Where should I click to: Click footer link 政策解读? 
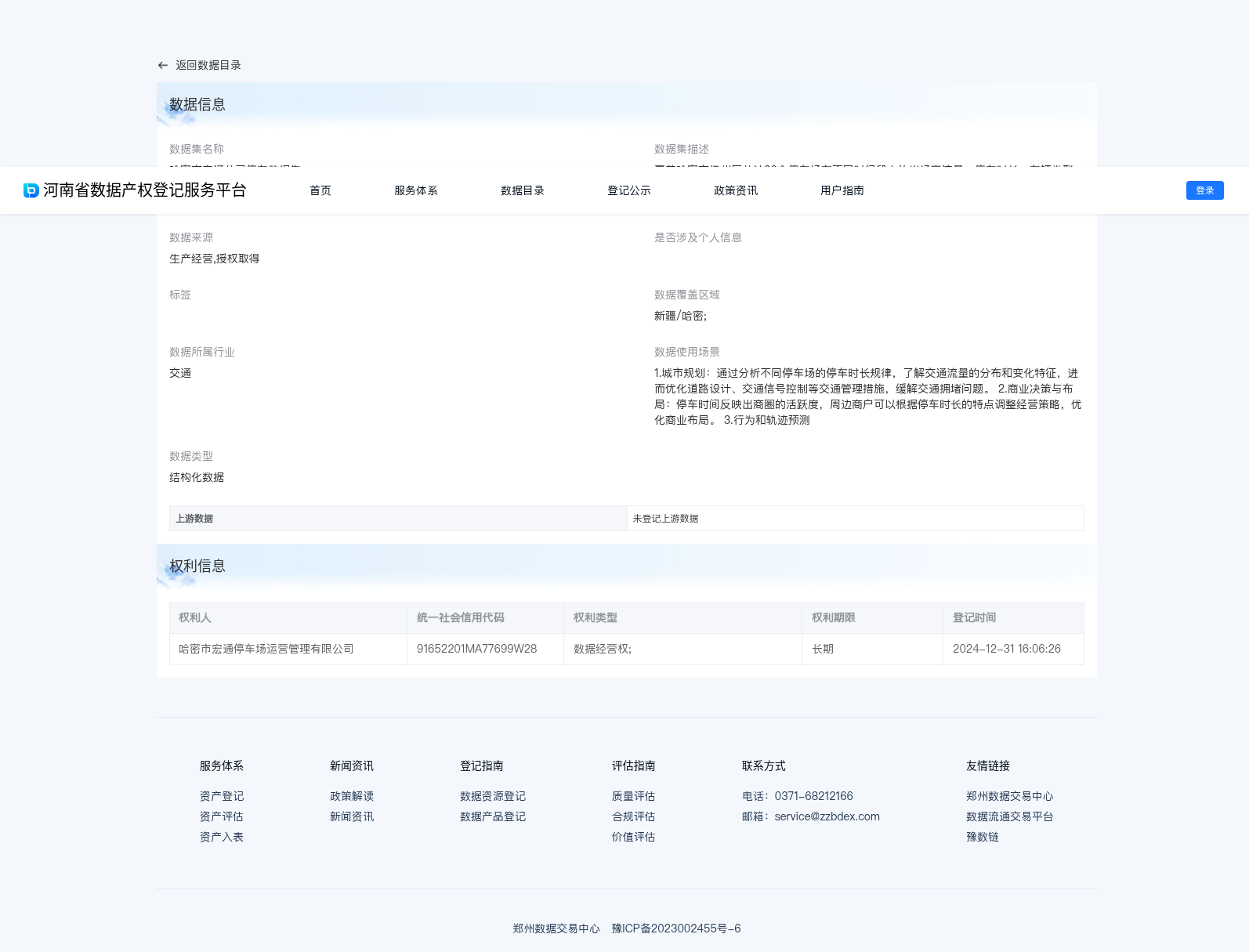[x=352, y=796]
